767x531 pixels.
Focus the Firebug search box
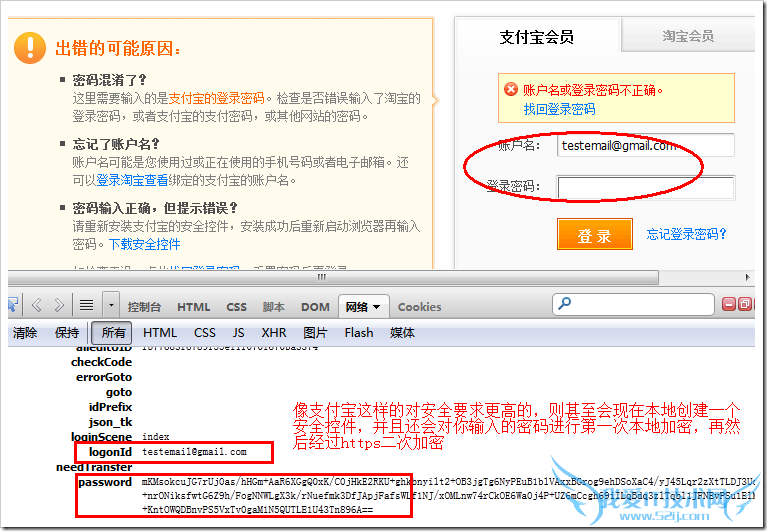pyautogui.click(x=633, y=304)
